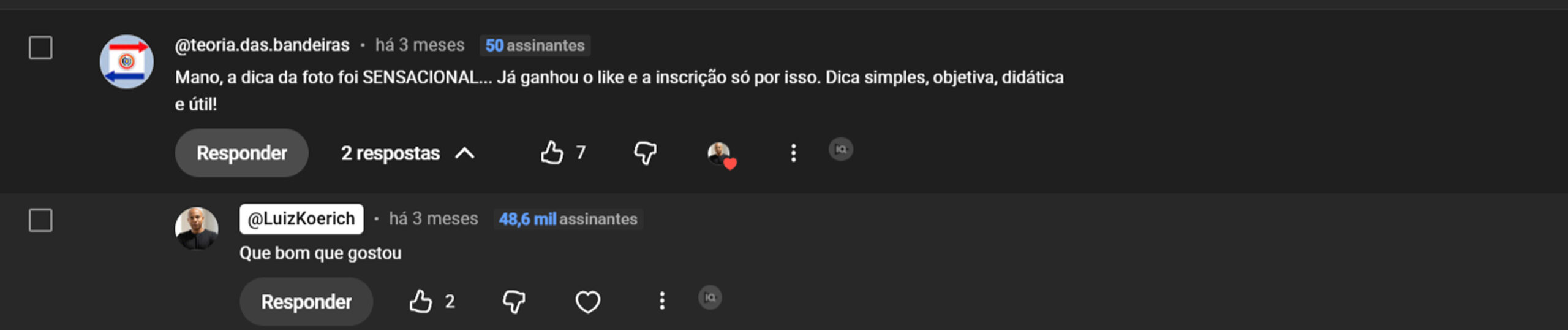Image resolution: width=1568 pixels, height=330 pixels.
Task: Click the teoria.das.bandeiras flag avatar
Action: click(127, 61)
